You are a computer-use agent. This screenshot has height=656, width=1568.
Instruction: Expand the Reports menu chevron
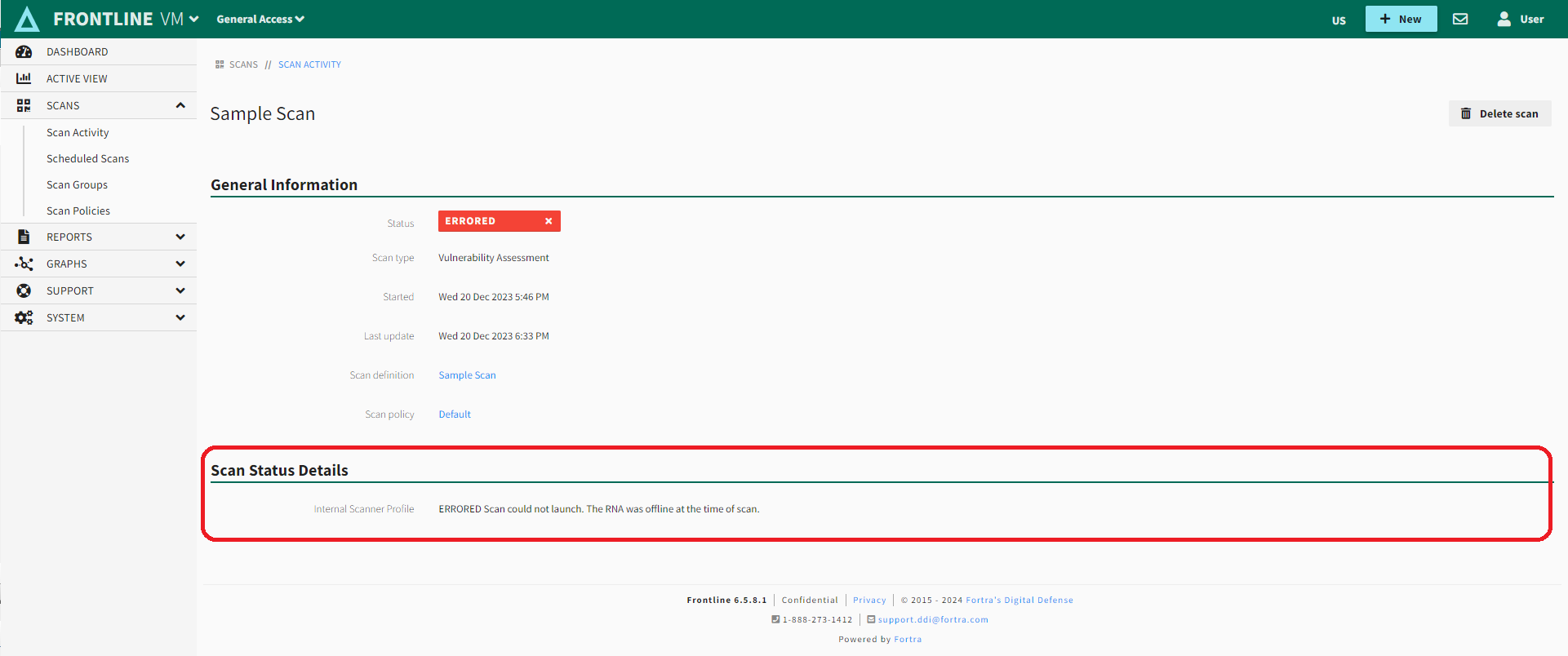tap(180, 237)
